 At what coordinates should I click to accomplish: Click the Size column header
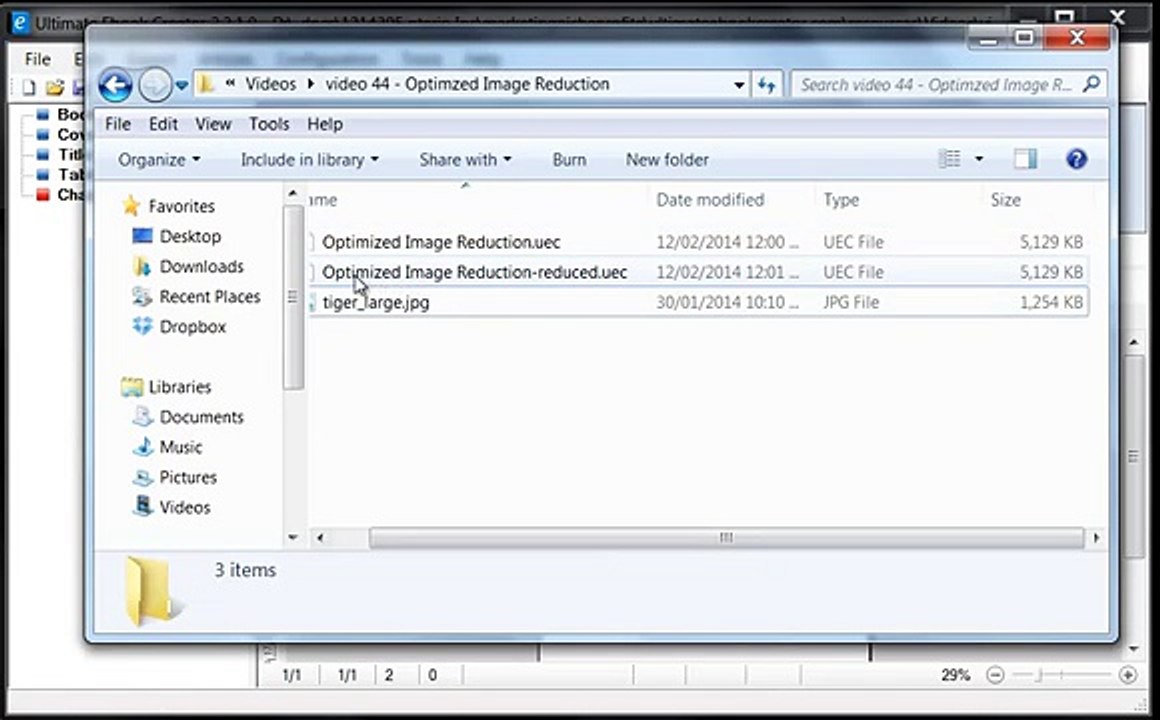coord(1005,200)
